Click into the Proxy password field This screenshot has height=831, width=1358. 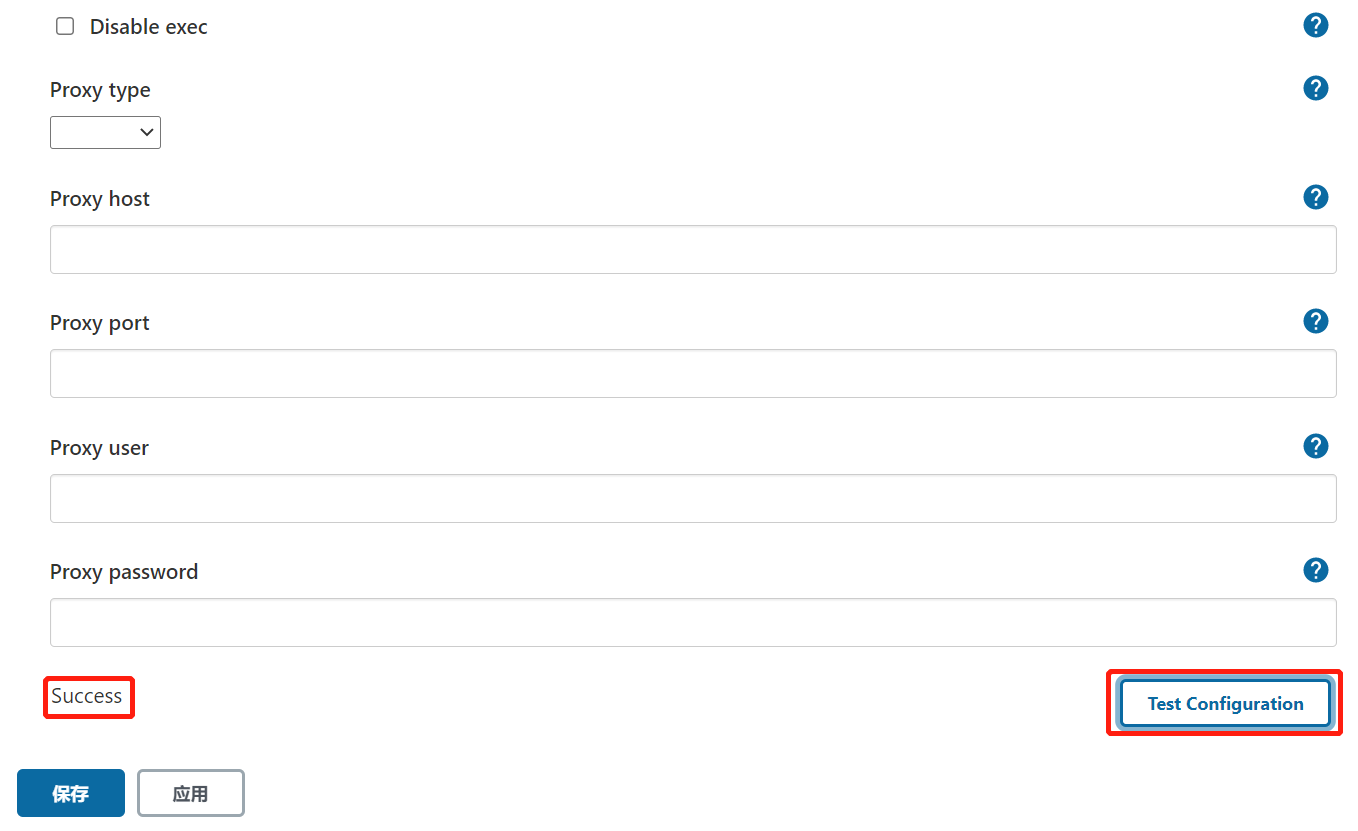tap(693, 622)
